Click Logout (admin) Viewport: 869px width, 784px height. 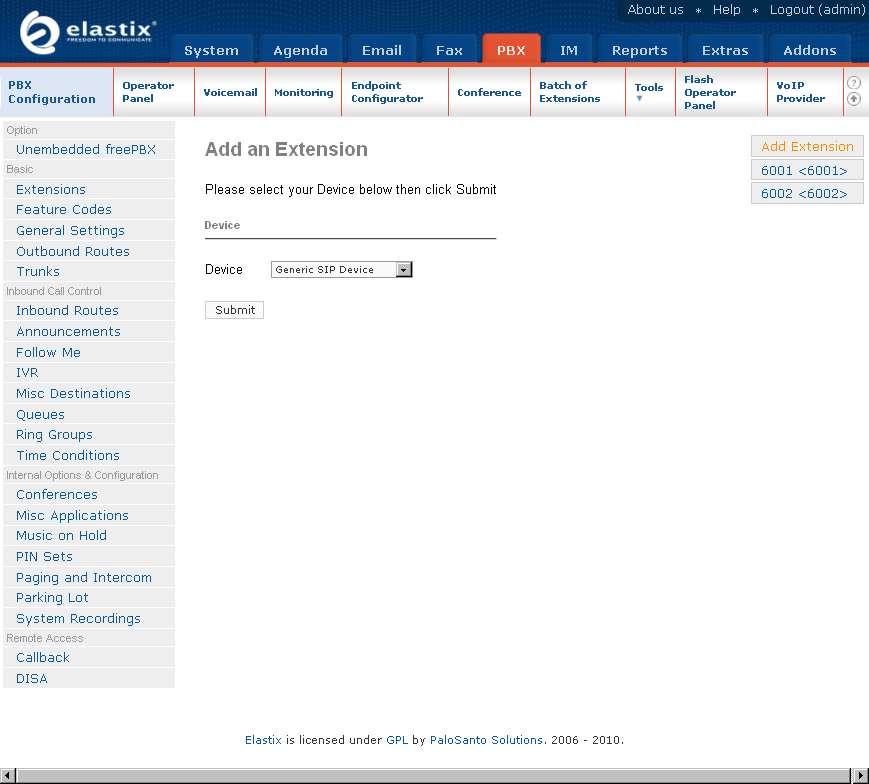(817, 9)
